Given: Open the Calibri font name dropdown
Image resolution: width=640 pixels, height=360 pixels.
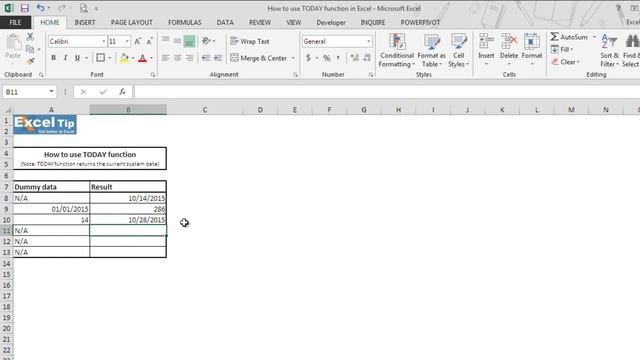Looking at the screenshot, I should tap(104, 41).
